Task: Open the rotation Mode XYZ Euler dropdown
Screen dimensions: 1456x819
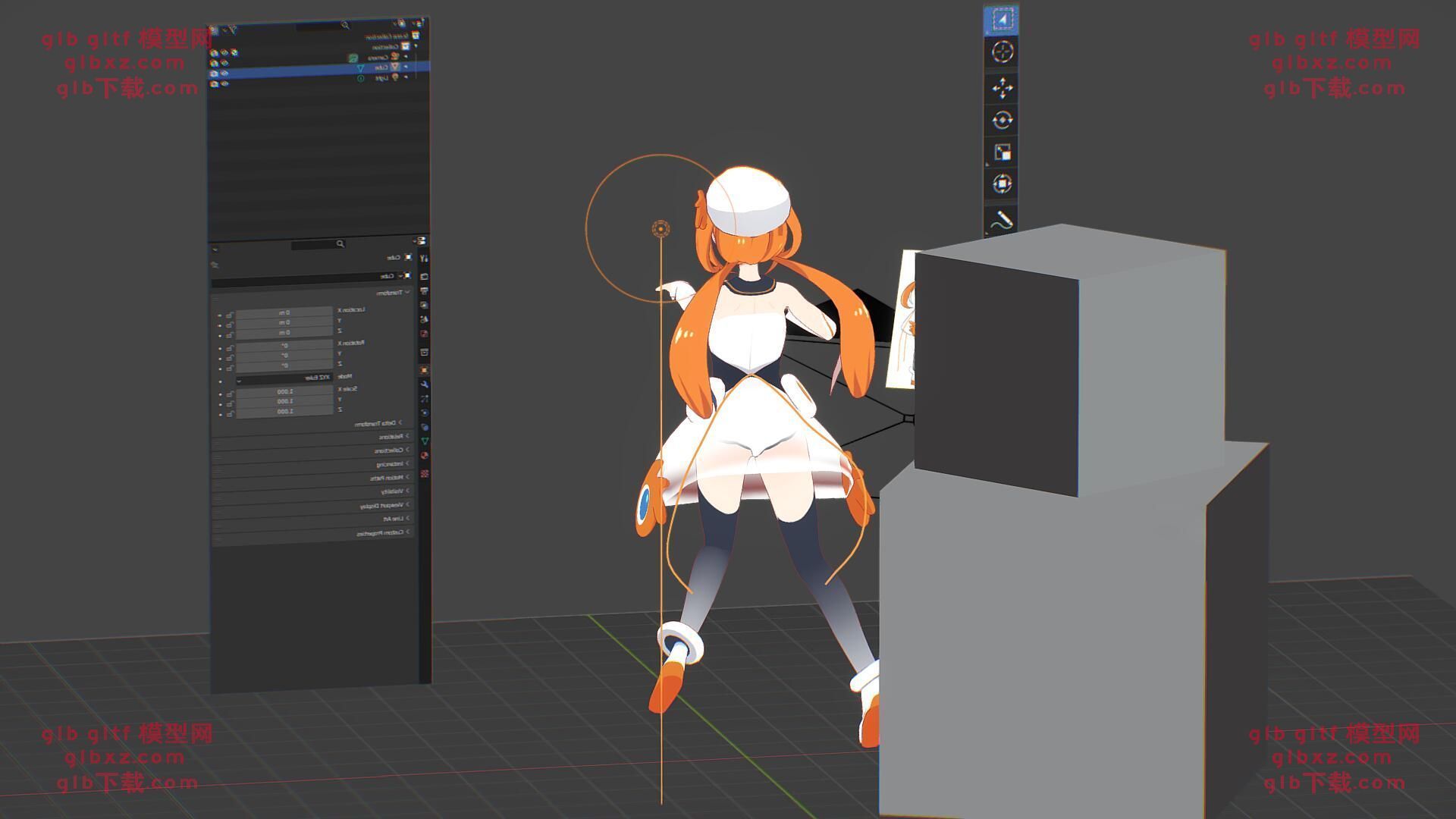Action: pyautogui.click(x=284, y=378)
